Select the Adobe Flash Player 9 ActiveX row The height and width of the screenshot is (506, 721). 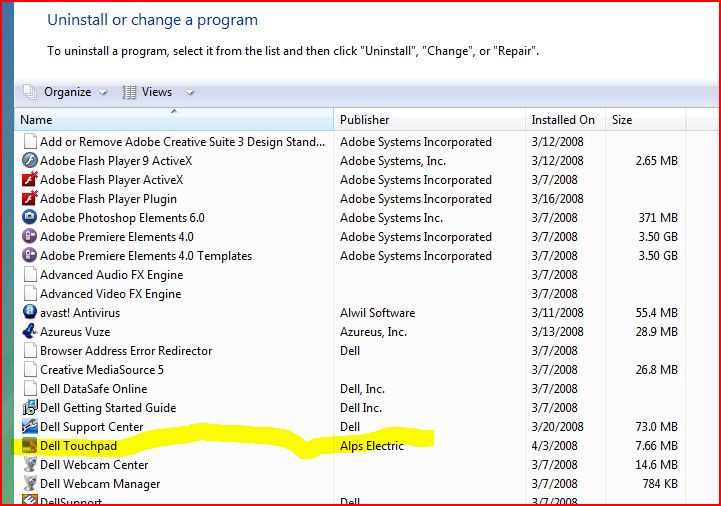click(x=349, y=161)
